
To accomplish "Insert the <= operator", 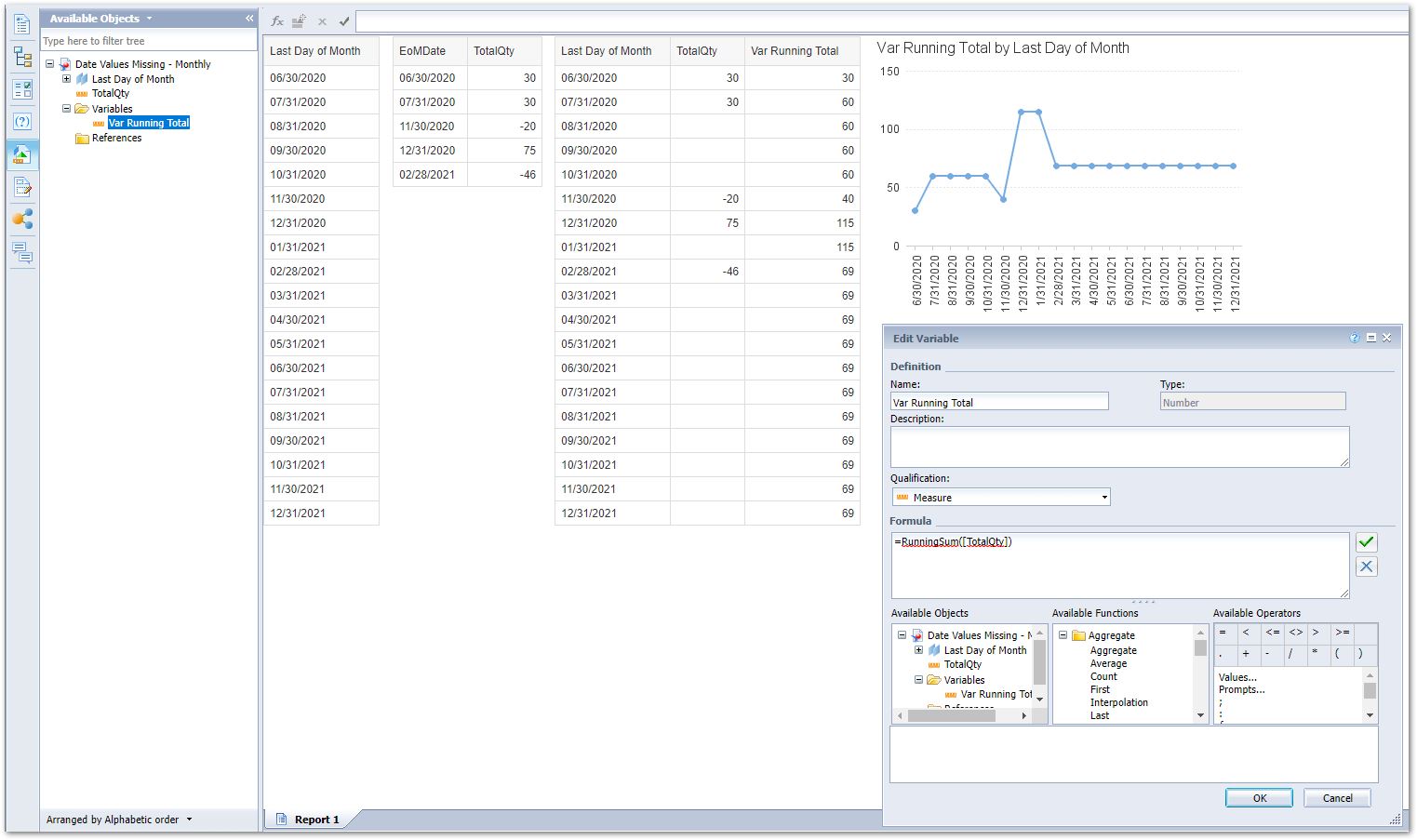I will (1272, 633).
